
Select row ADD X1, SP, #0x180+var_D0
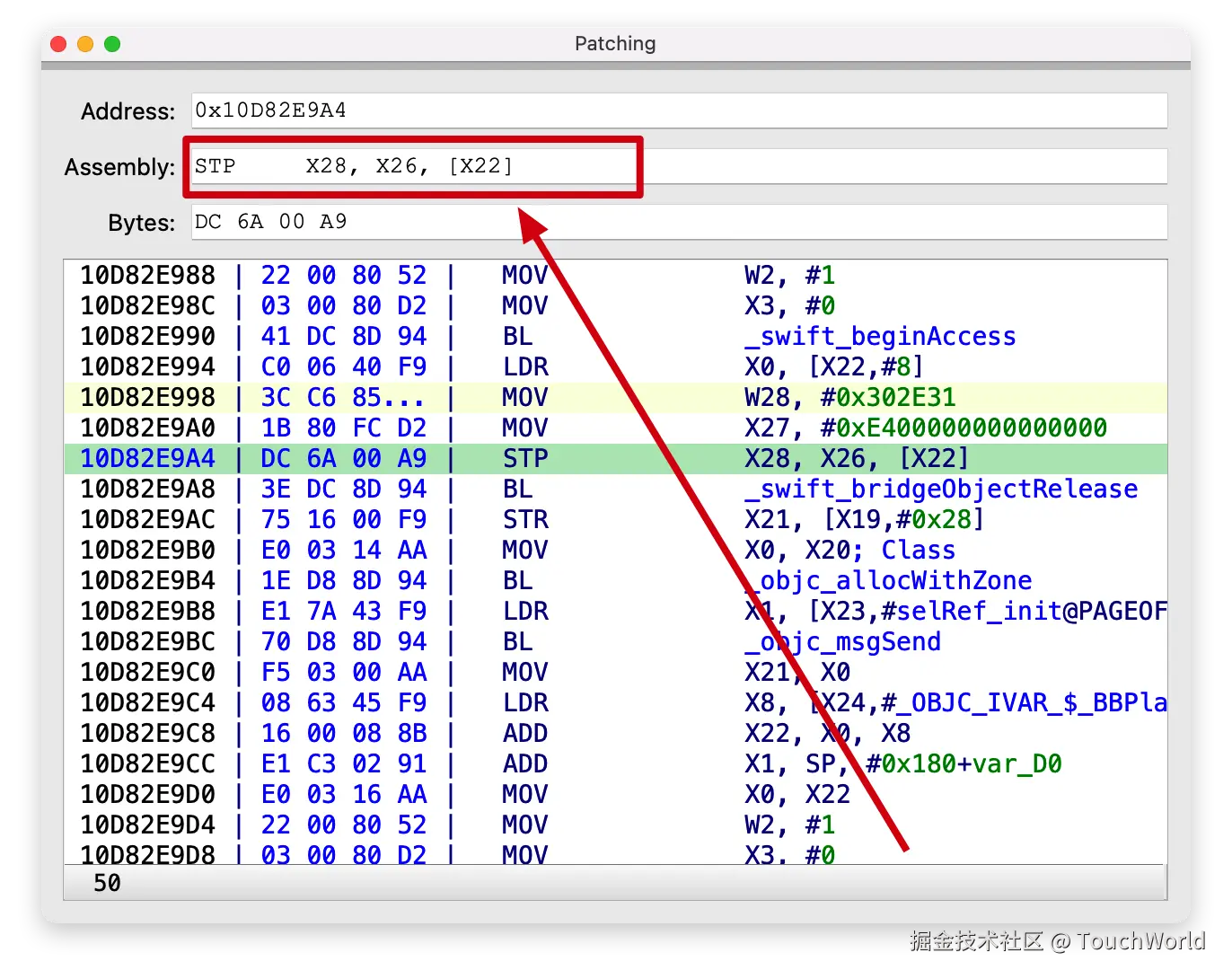[x=615, y=763]
